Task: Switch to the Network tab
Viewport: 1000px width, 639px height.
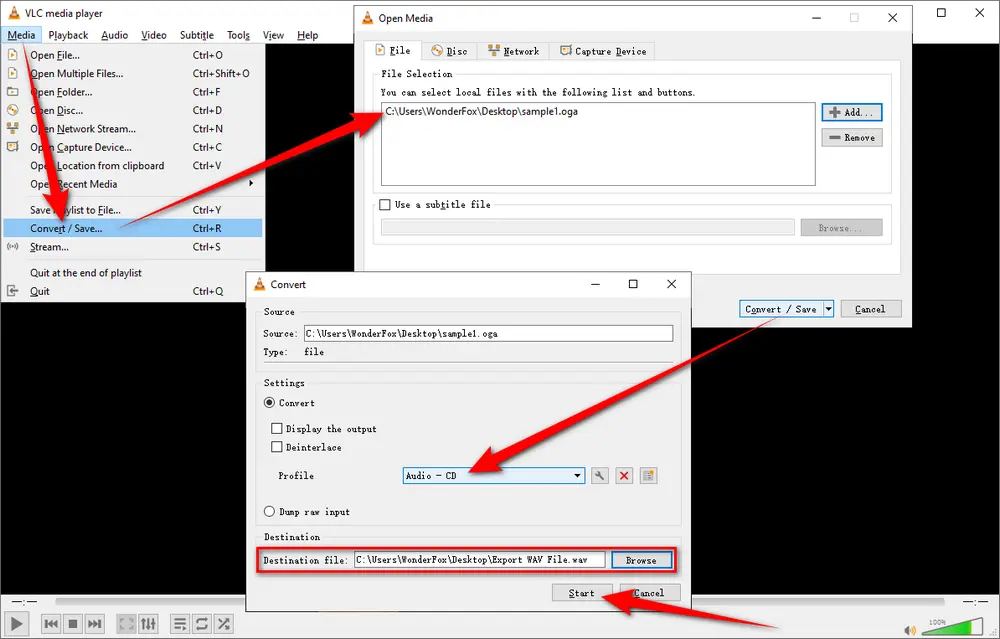Action: 513,51
